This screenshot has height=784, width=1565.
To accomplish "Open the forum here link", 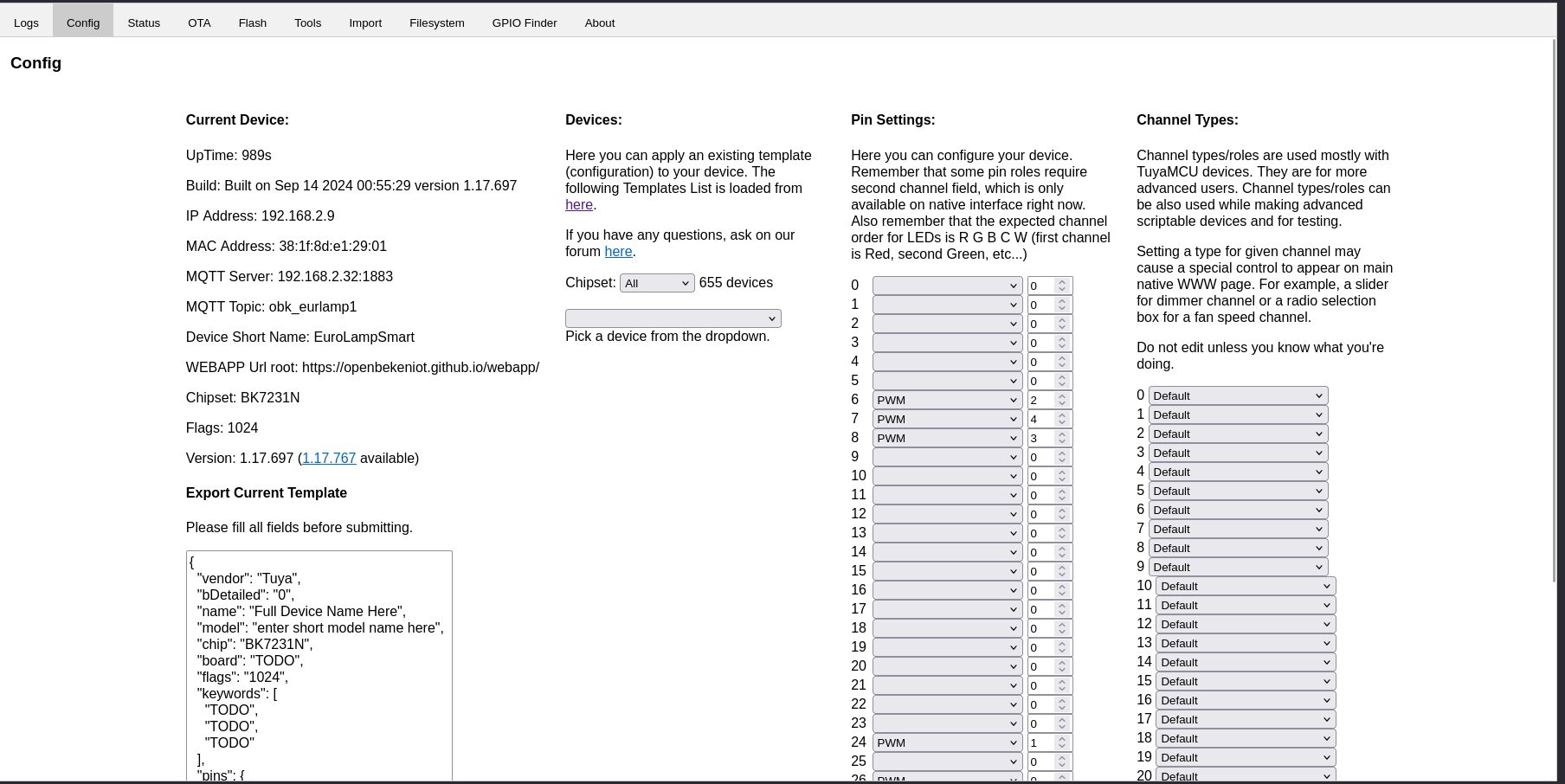I will coord(618,251).
